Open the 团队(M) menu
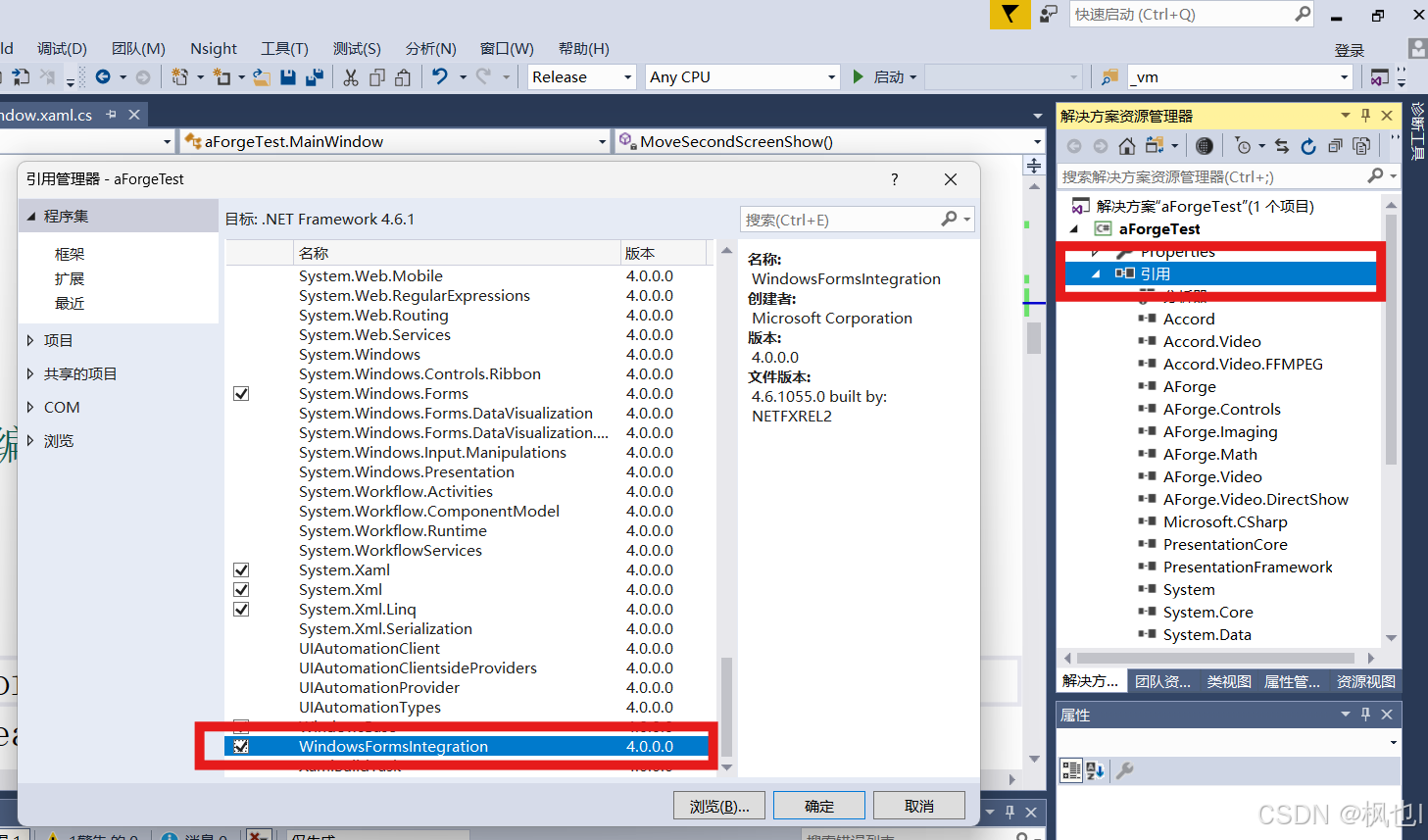This screenshot has height=840, width=1428. tap(138, 48)
